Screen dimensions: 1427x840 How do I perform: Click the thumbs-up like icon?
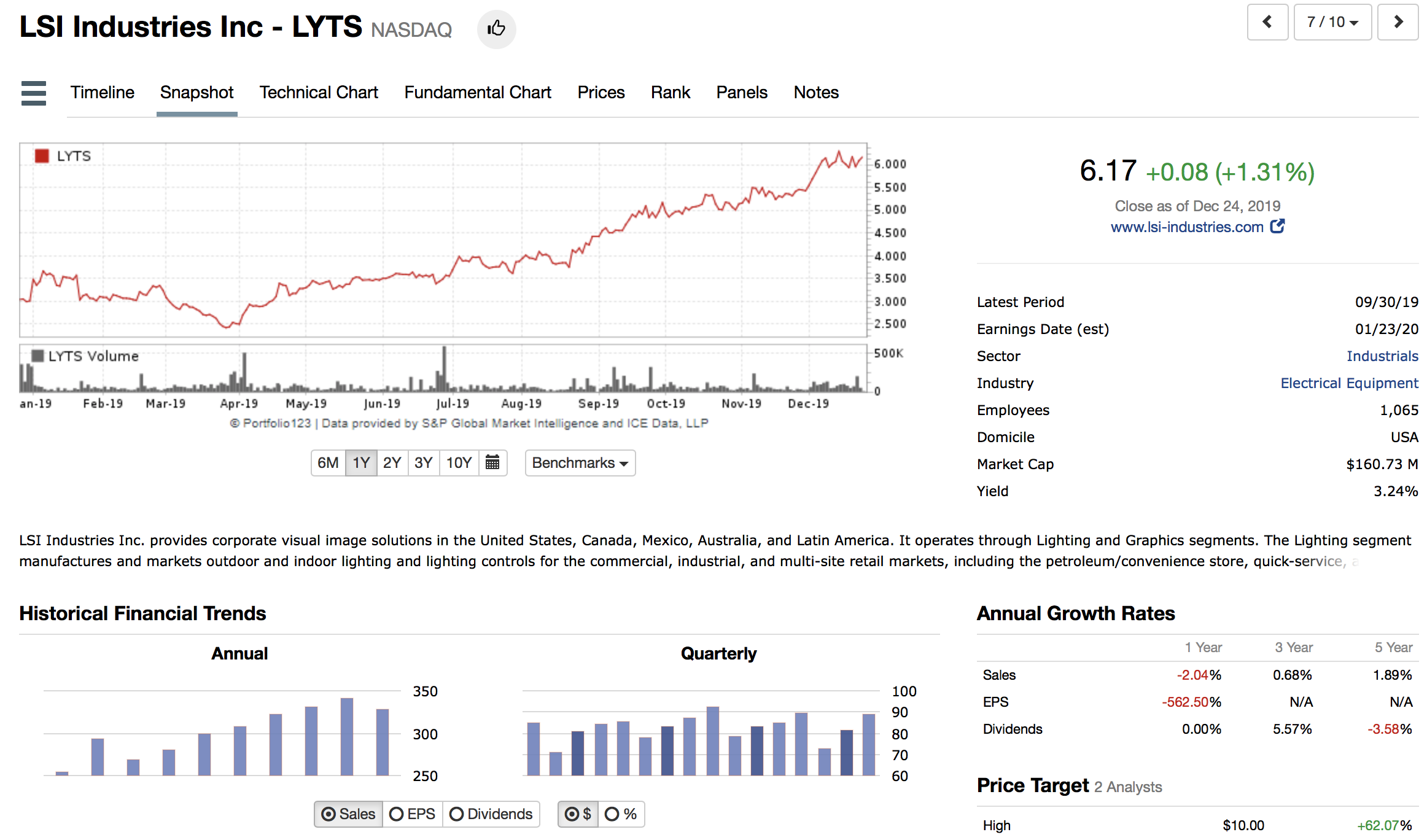[496, 29]
